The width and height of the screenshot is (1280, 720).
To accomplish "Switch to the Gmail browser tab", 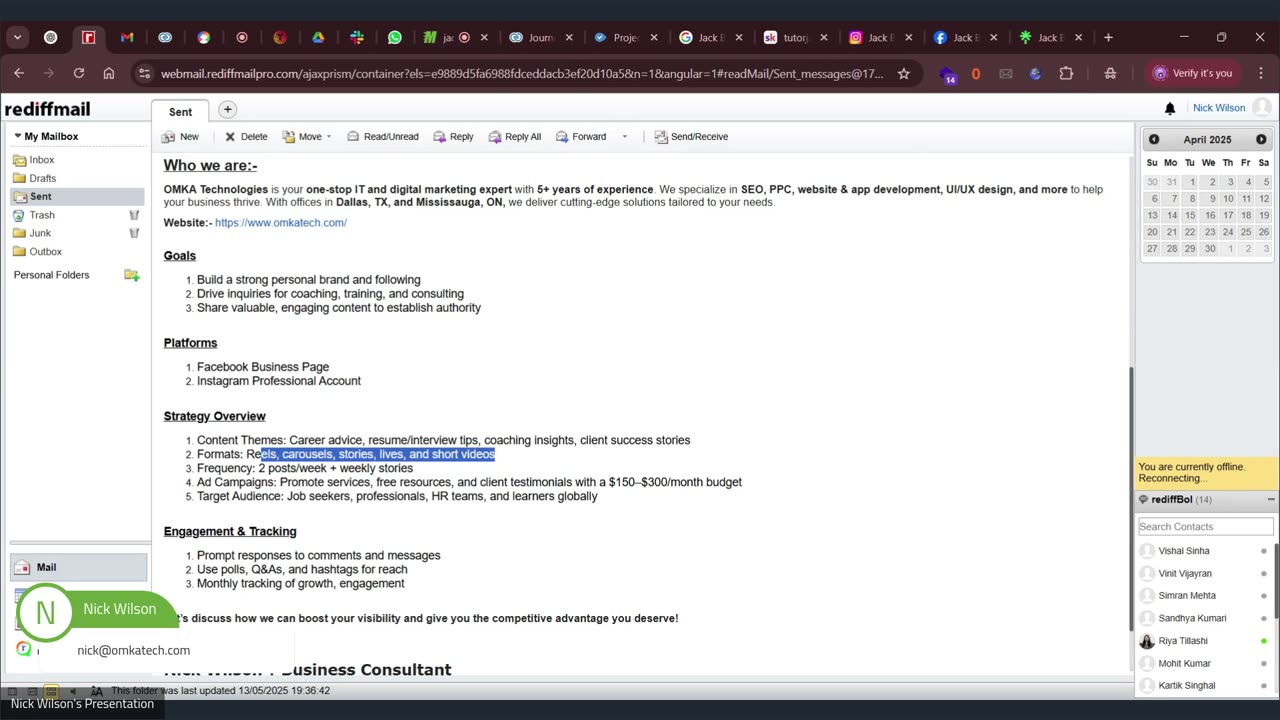I will pos(127,37).
